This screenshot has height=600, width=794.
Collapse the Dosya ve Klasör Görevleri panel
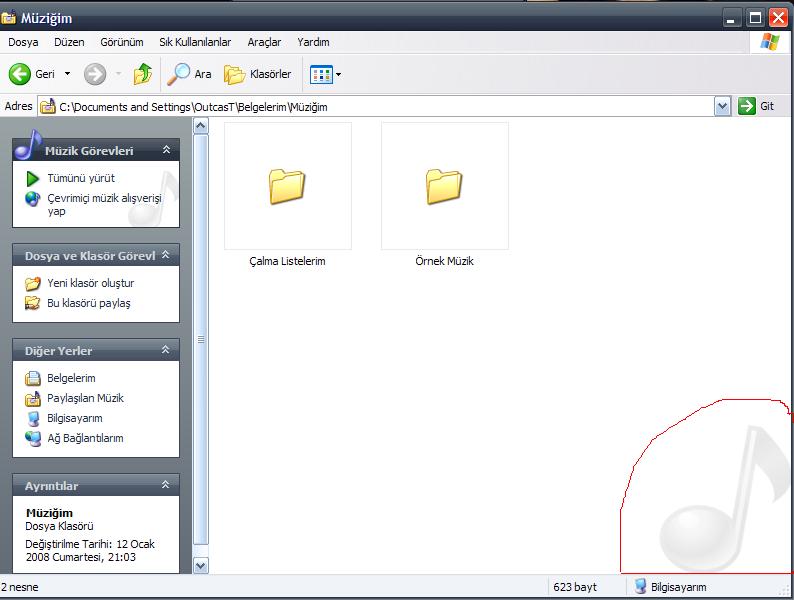click(166, 255)
